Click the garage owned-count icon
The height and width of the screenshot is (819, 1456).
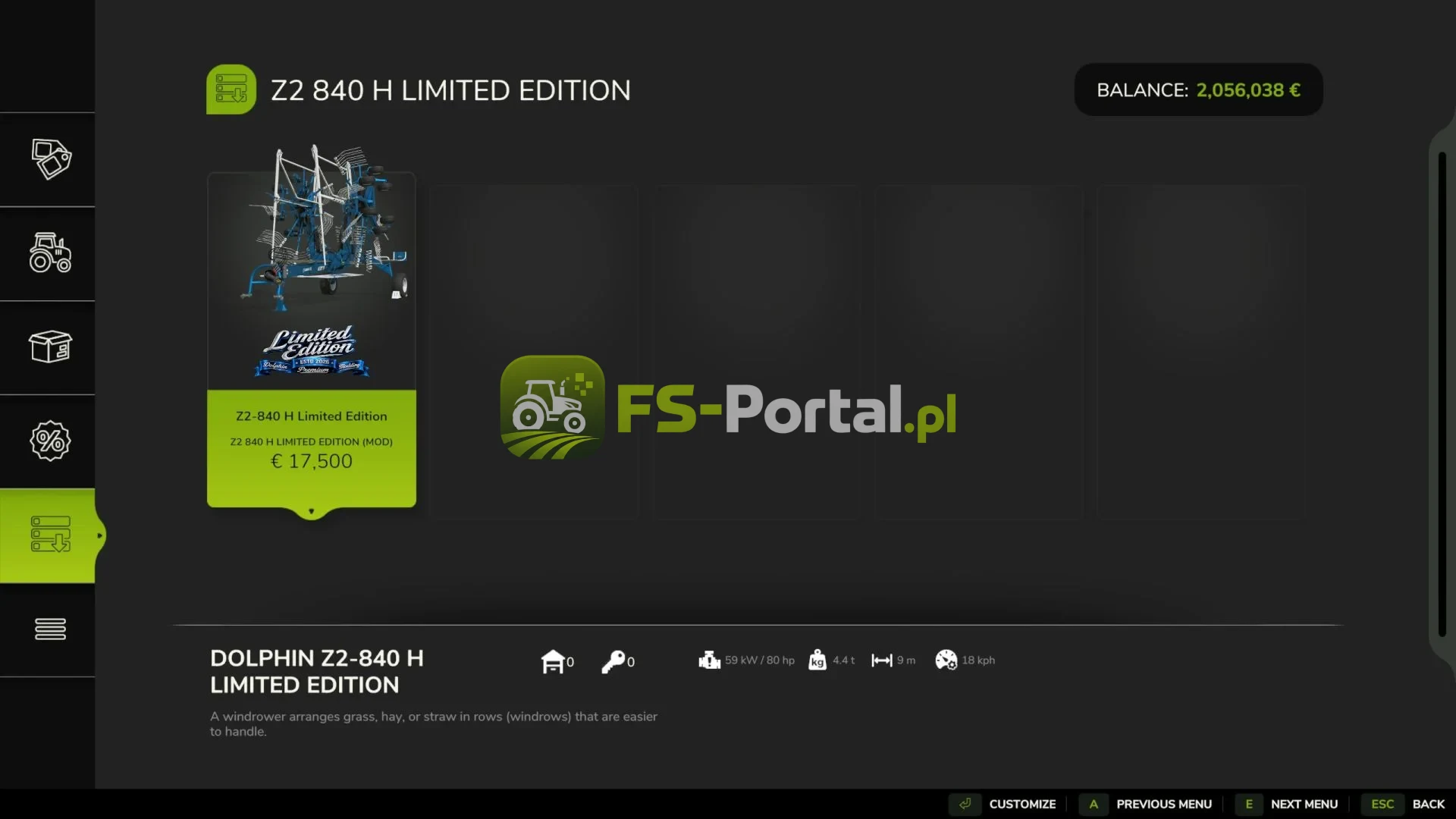pyautogui.click(x=553, y=661)
